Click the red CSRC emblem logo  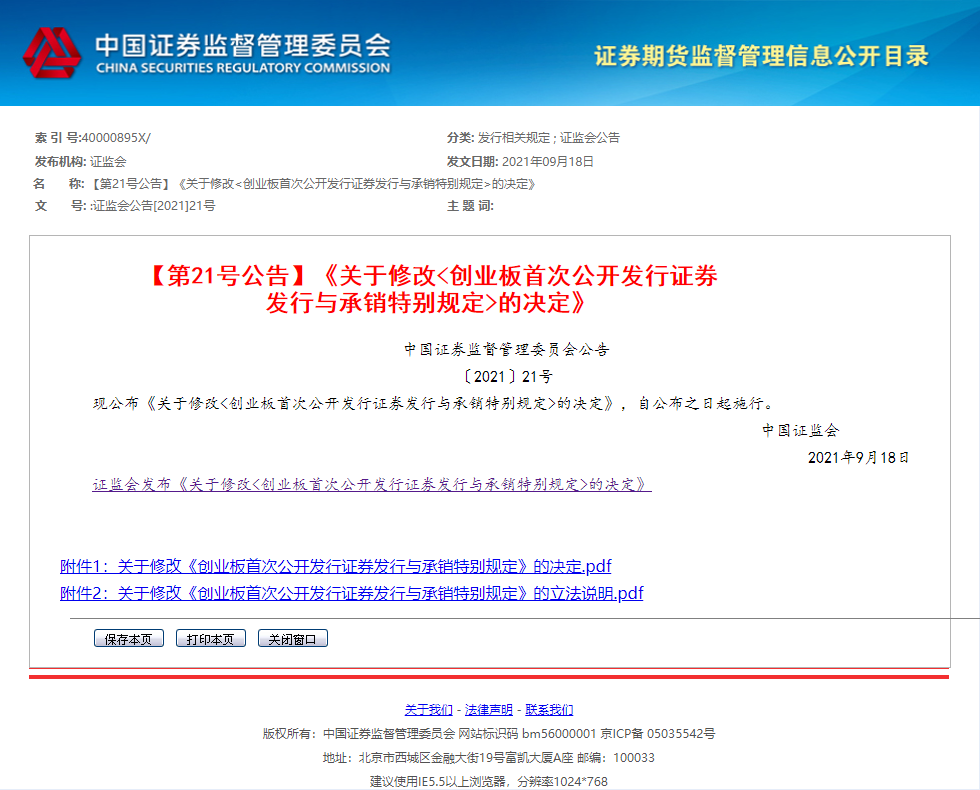pos(51,54)
